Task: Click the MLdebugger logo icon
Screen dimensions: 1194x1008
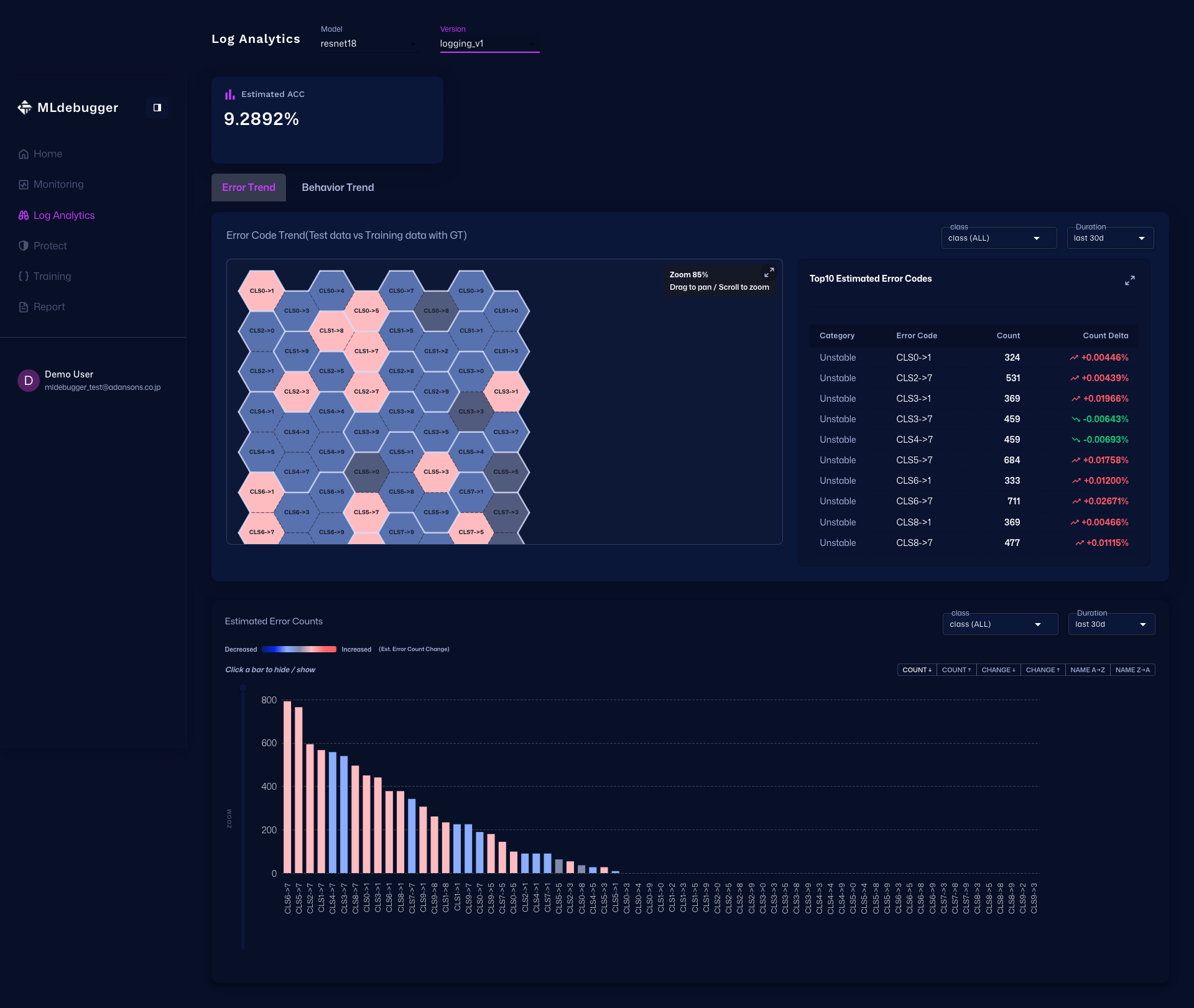Action: pos(24,108)
